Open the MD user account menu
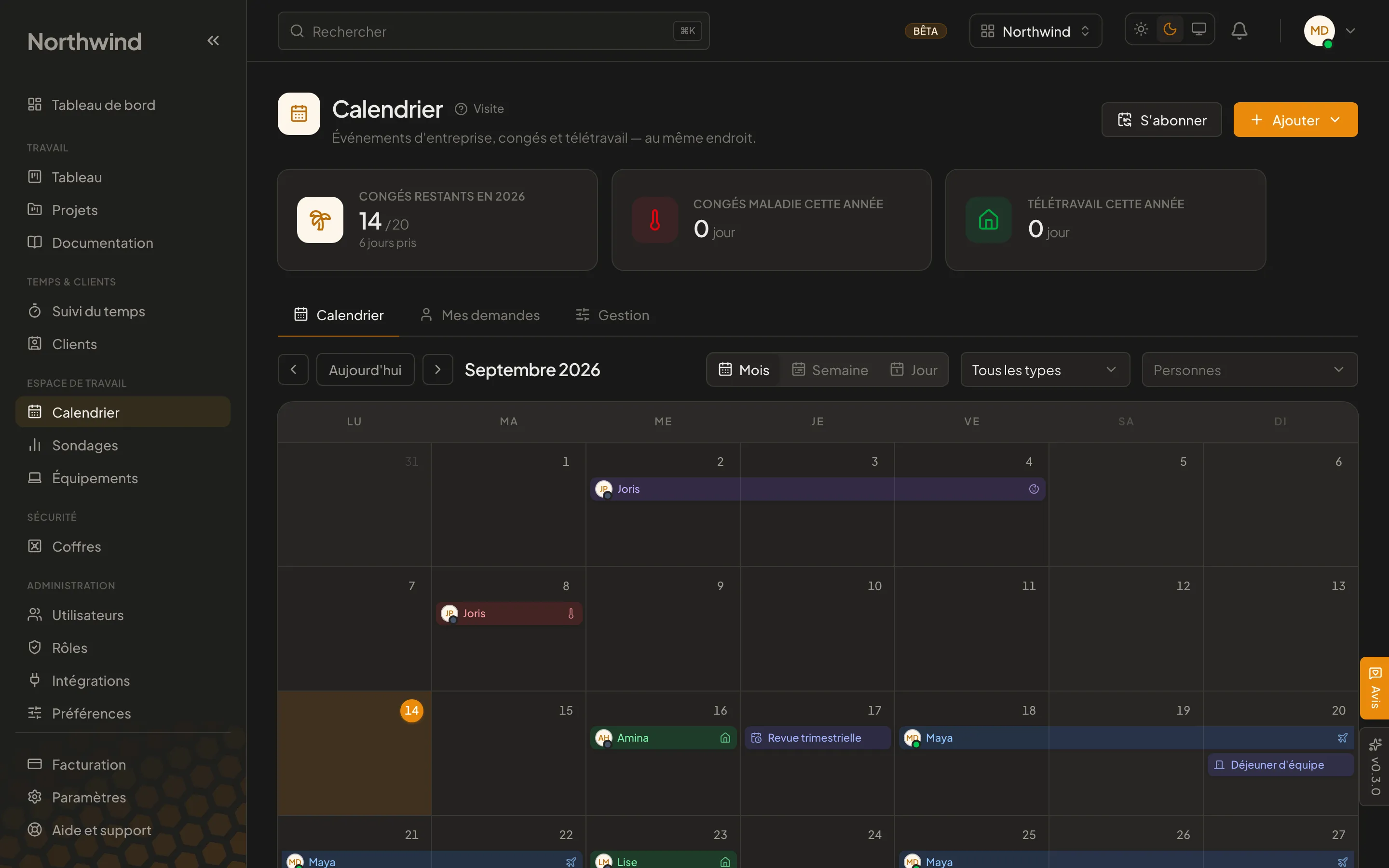This screenshot has height=868, width=1389. (1330, 31)
